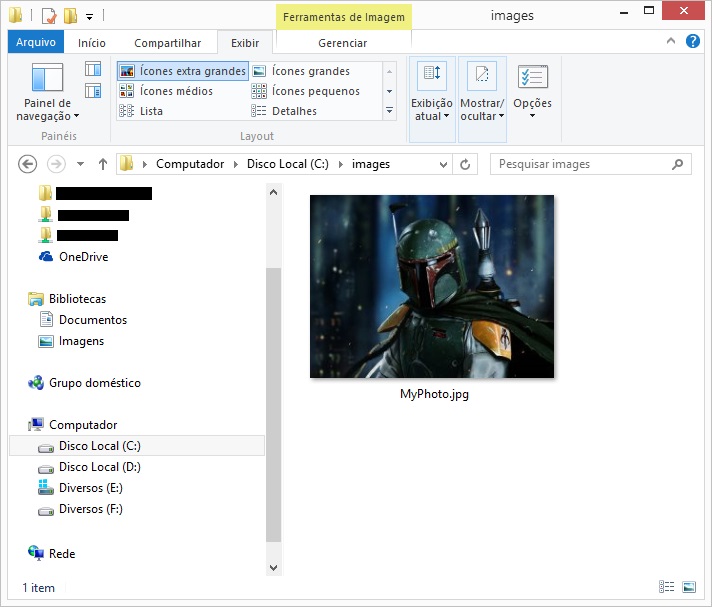Go up one folder level
This screenshot has width=712, height=607.
coord(103,164)
